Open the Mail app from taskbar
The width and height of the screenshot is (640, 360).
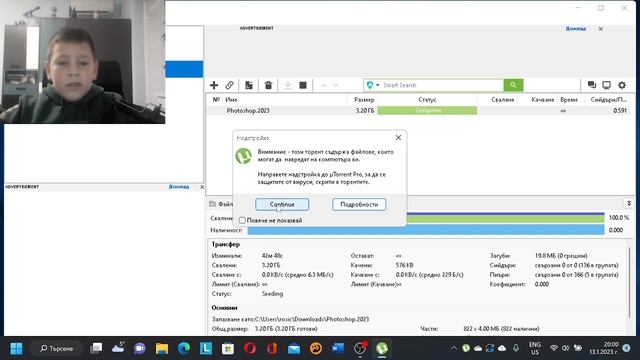(294, 348)
